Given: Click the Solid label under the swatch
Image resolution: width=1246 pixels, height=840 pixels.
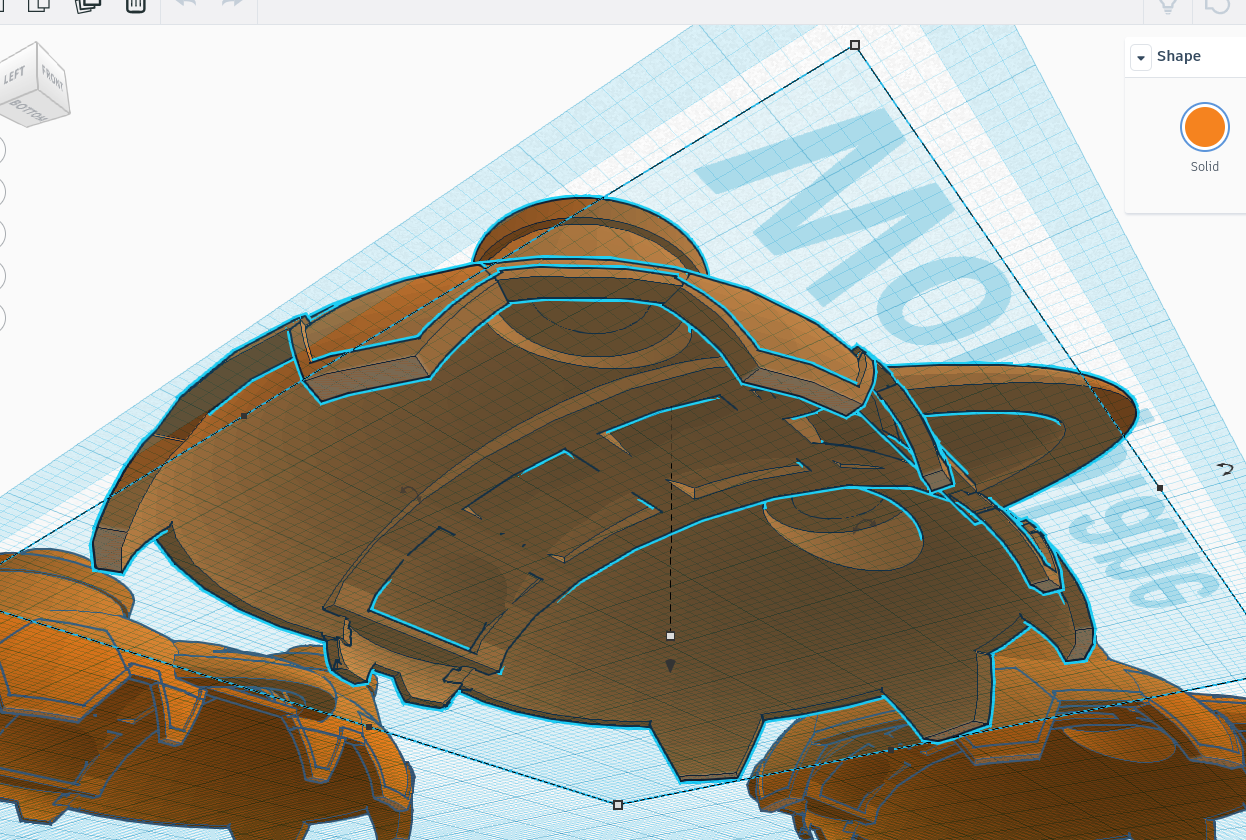Looking at the screenshot, I should pos(1204,167).
